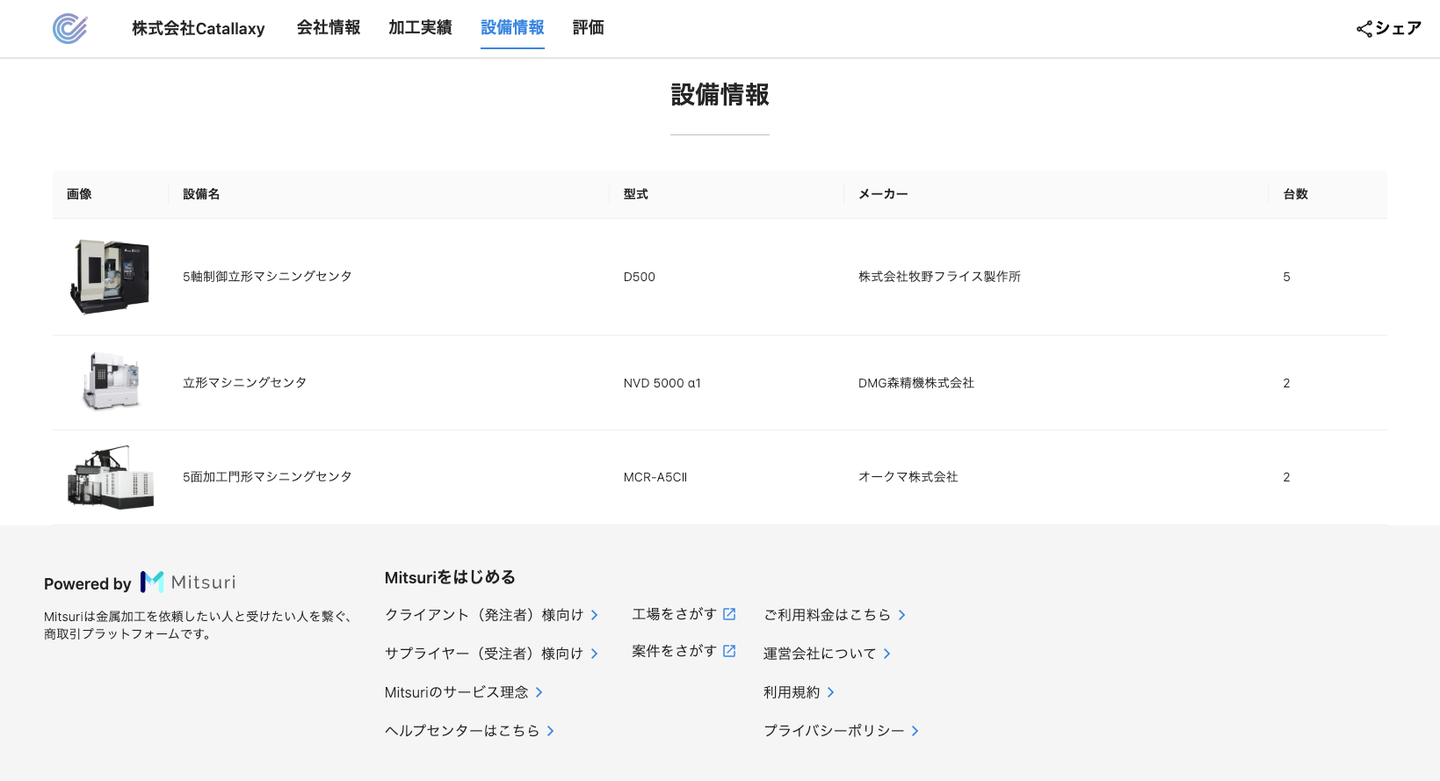Image resolution: width=1440 pixels, height=781 pixels.
Task: Click external link icon beside 工場をさがす
Action: click(x=729, y=614)
